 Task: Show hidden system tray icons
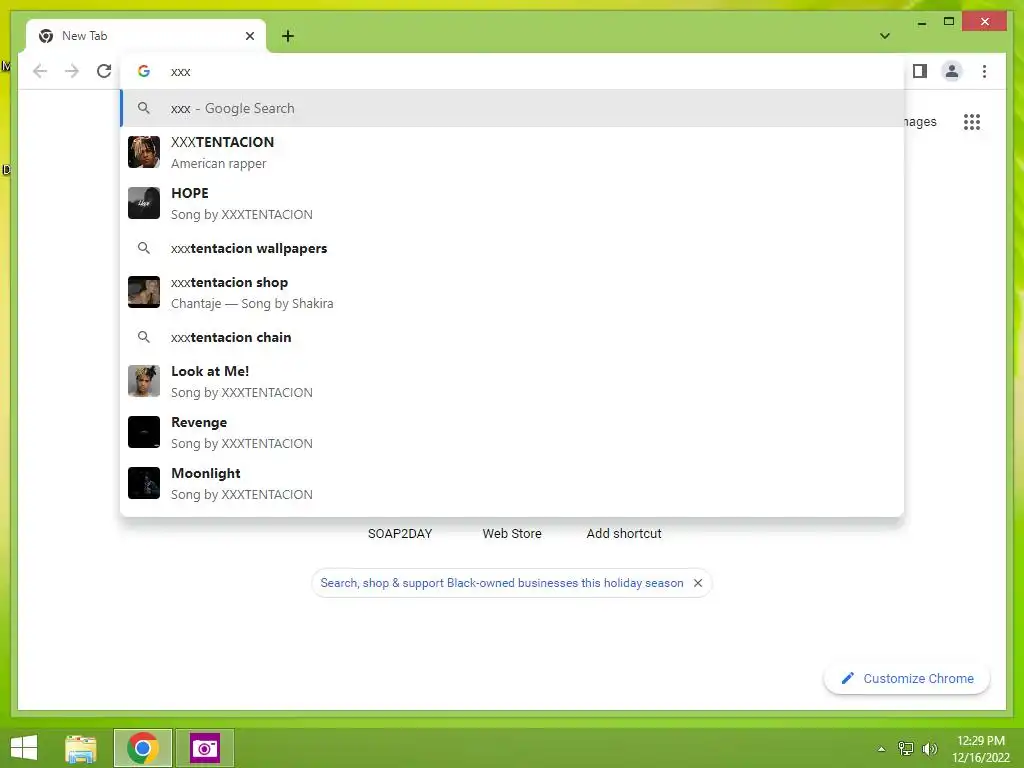coord(882,749)
